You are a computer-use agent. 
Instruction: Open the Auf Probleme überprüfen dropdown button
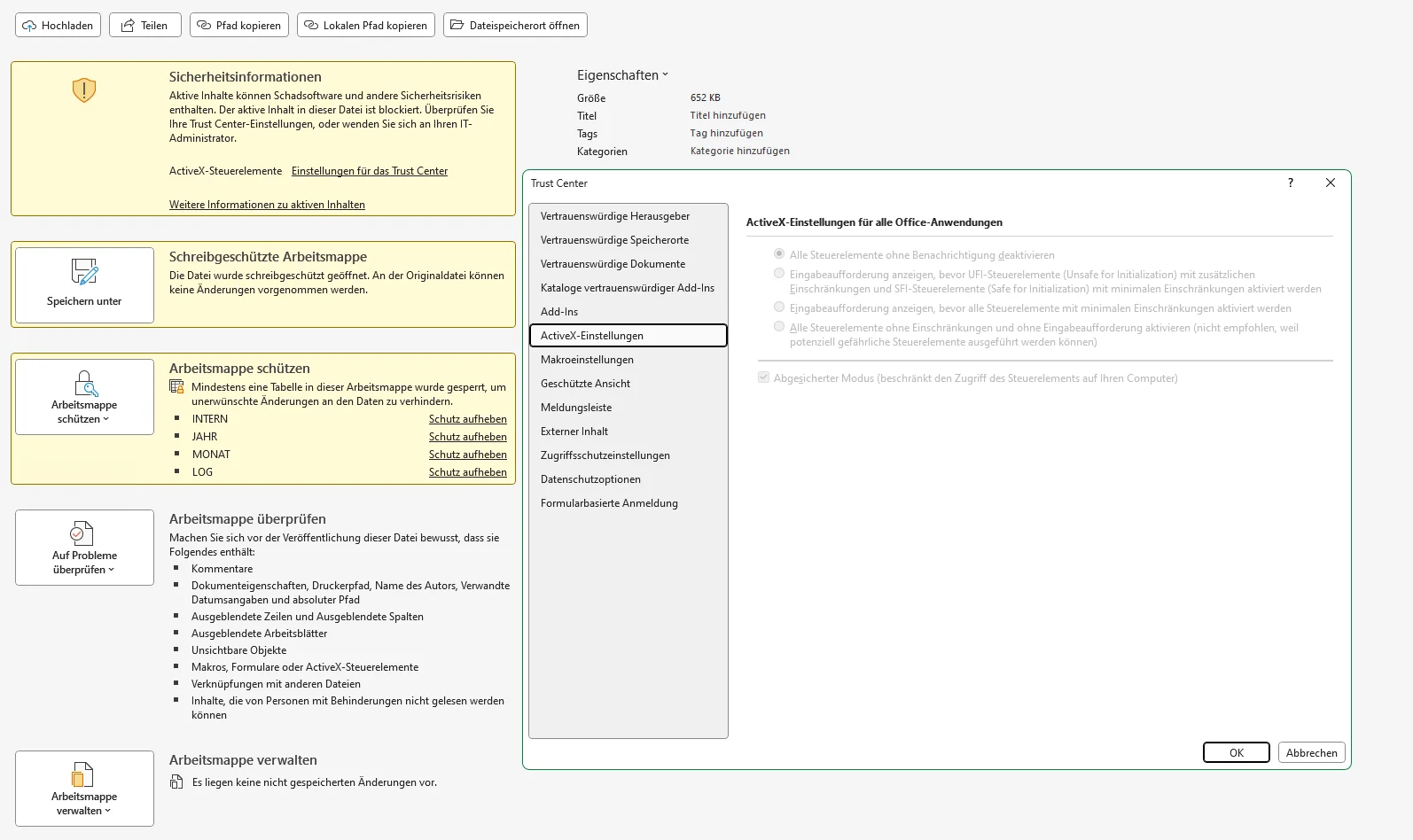(x=84, y=548)
